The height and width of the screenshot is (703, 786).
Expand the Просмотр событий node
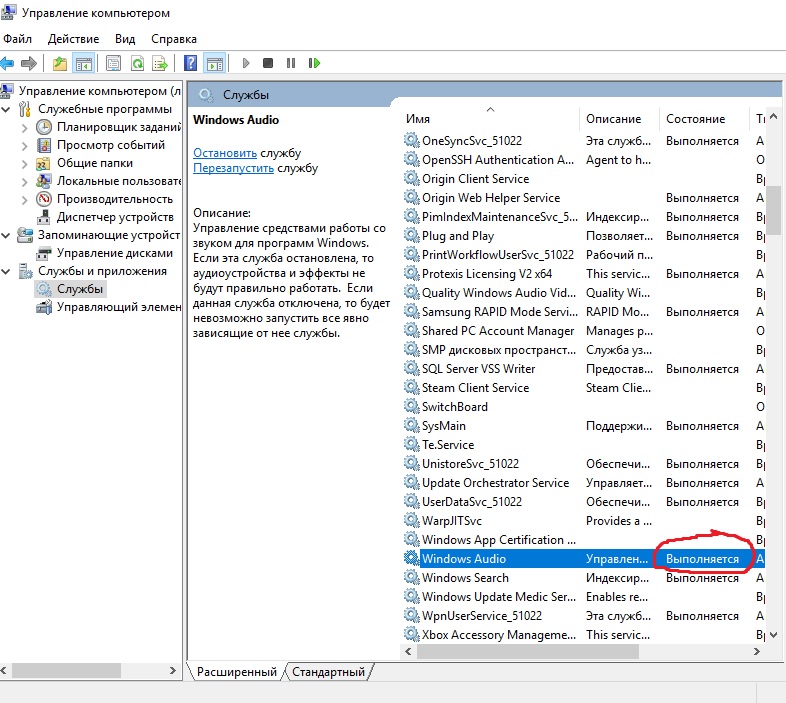(24, 145)
